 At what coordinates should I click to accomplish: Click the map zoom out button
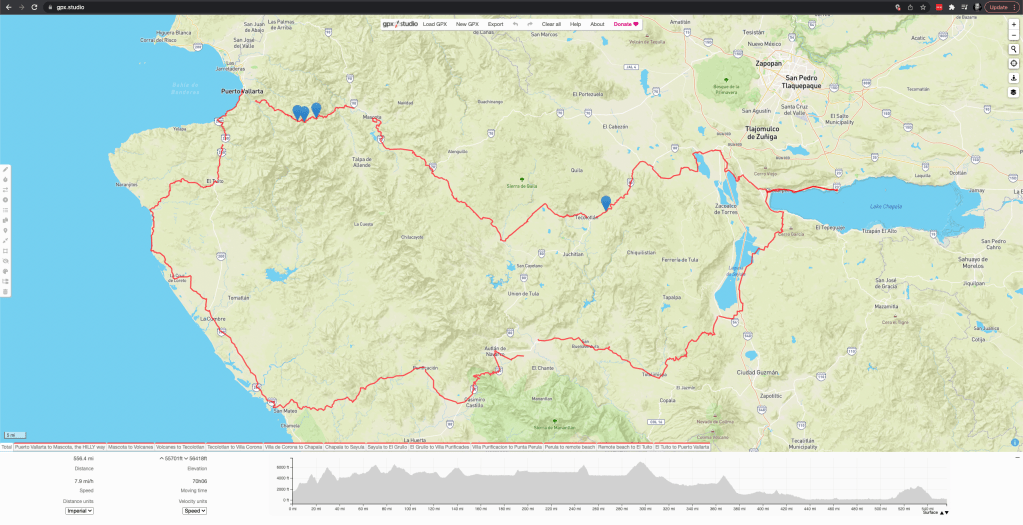1014,35
